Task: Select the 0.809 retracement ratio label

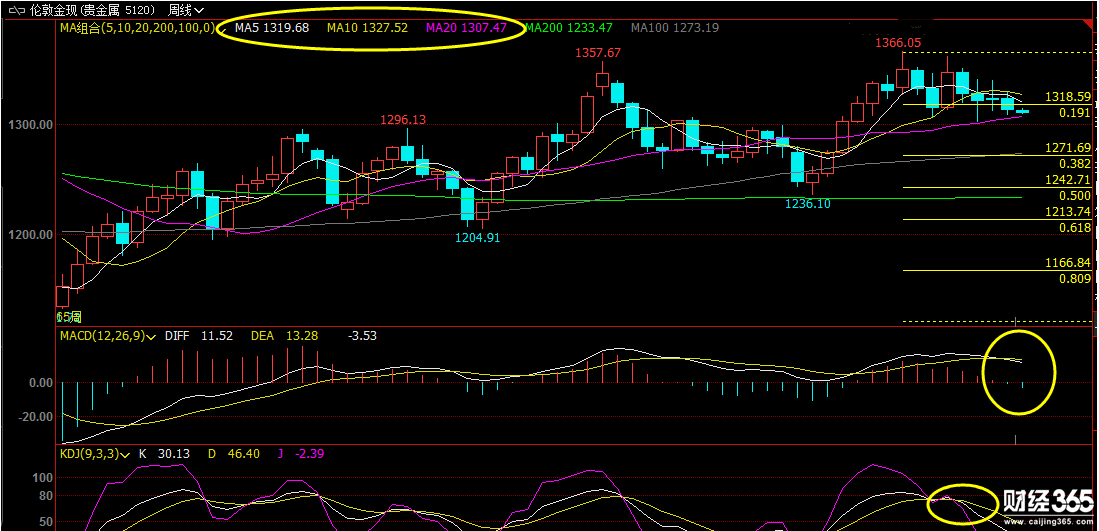Action: coord(1074,279)
